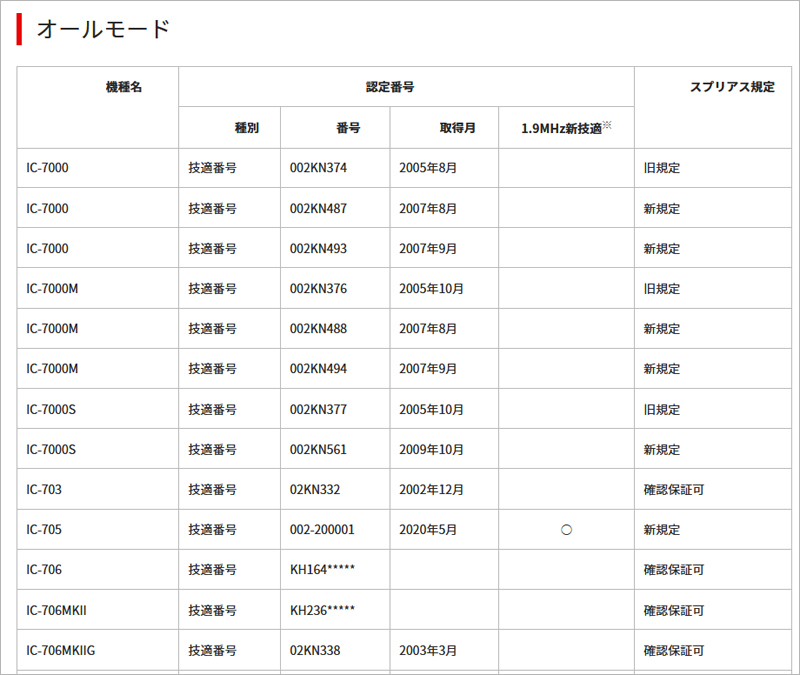This screenshot has height=675, width=800.
Task: Select 2005年10月 in the 002KN377 row
Action: click(x=432, y=409)
